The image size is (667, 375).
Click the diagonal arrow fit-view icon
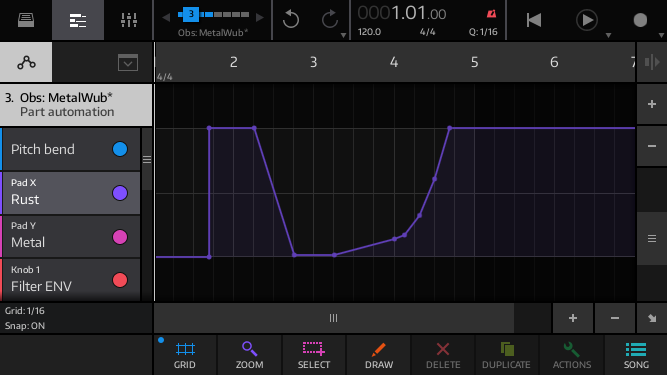(x=652, y=318)
